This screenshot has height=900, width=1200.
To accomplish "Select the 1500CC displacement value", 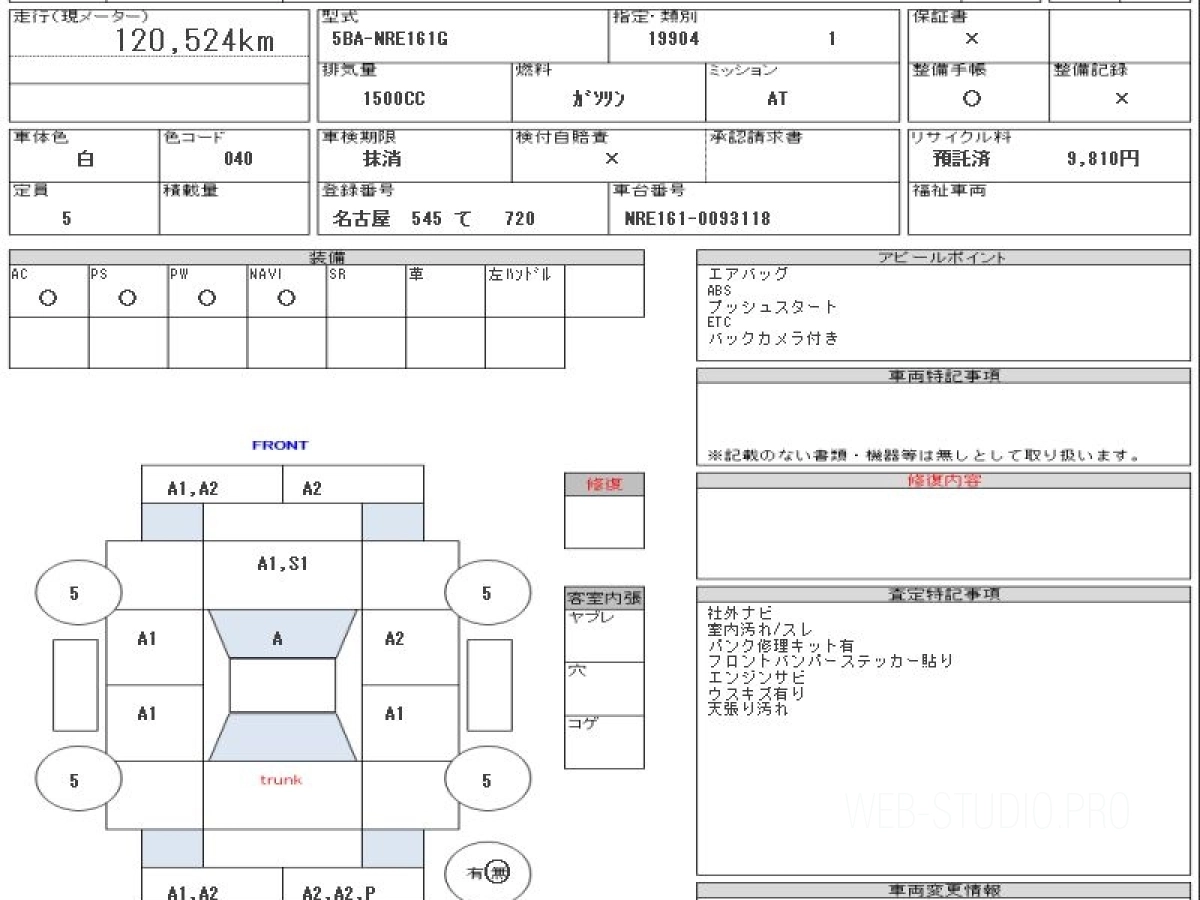I will (x=394, y=99).
